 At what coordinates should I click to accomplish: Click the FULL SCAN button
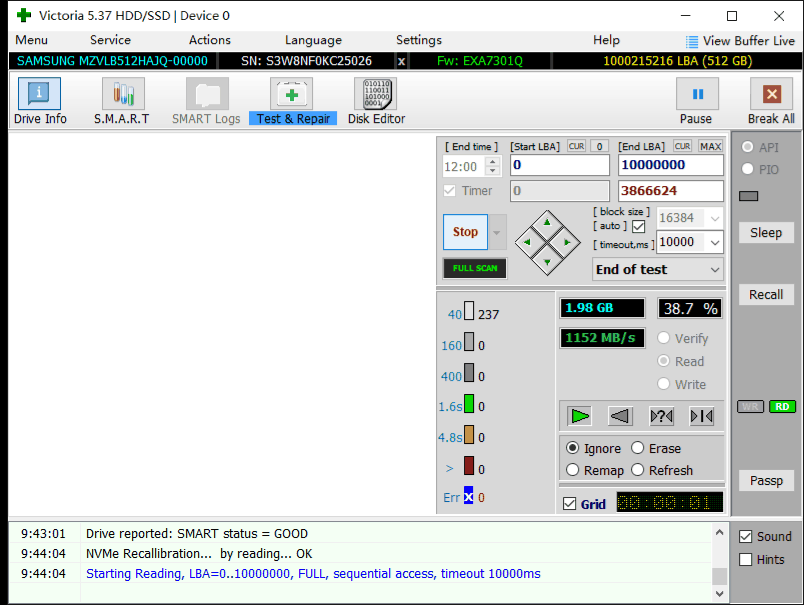[475, 268]
